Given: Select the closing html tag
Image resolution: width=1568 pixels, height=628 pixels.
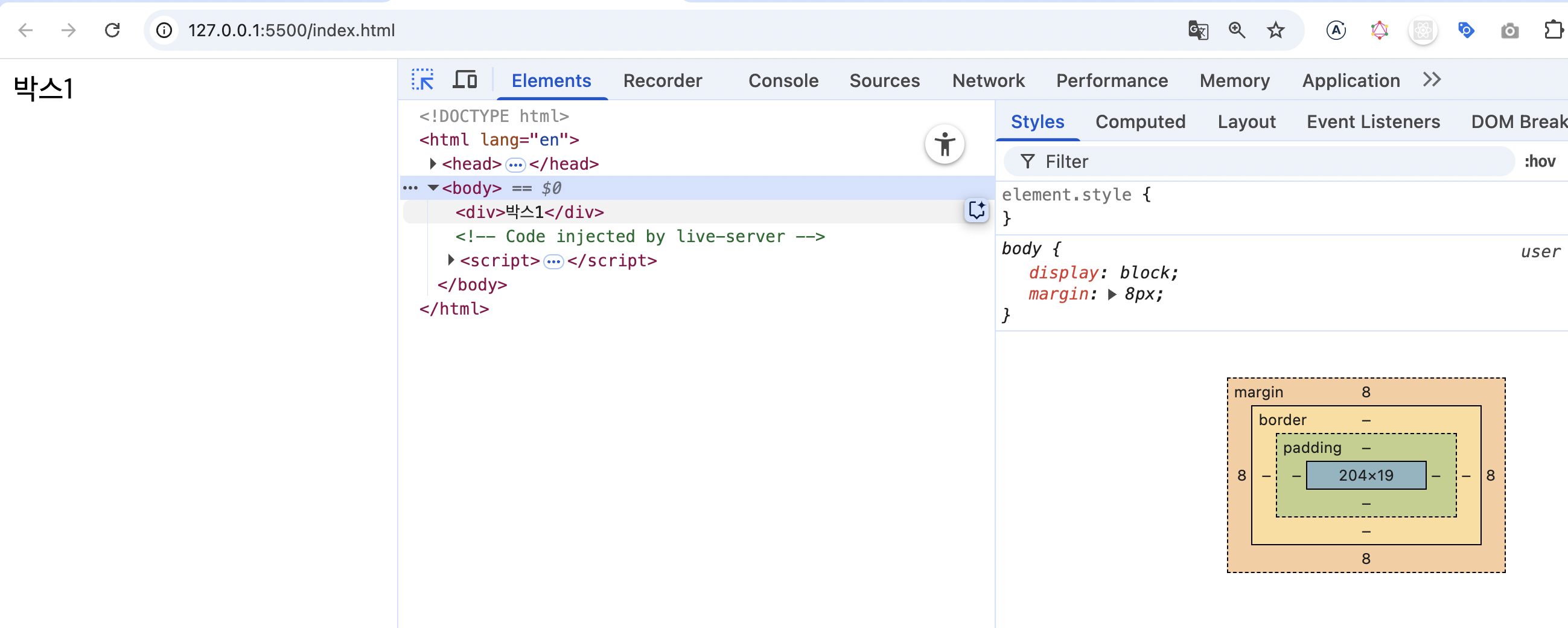Looking at the screenshot, I should tap(454, 309).
